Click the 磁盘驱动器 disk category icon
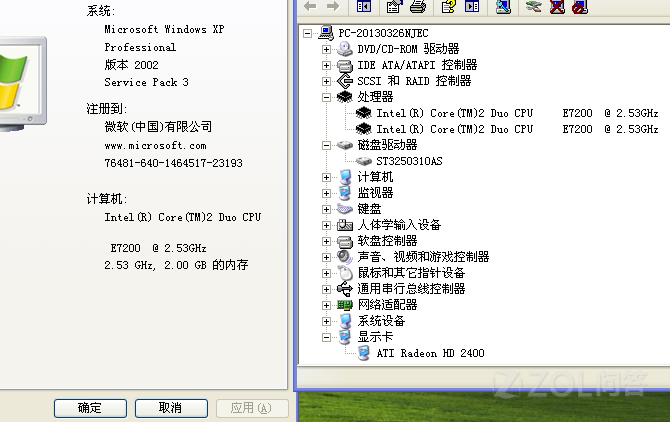 344,145
